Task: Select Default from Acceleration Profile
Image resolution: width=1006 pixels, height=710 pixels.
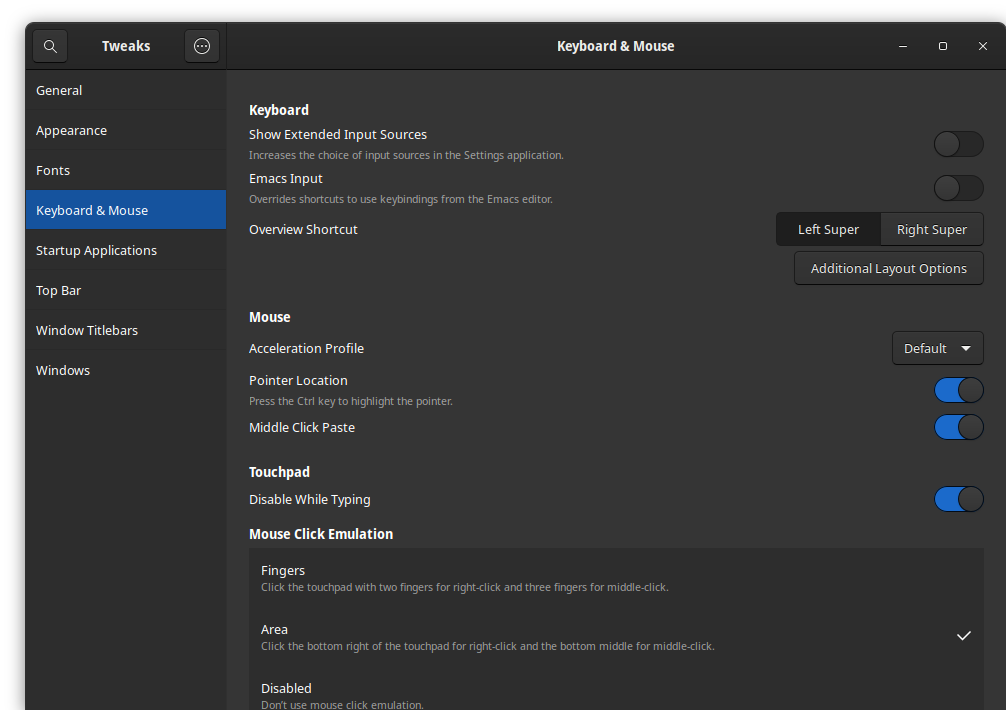Action: [x=937, y=348]
